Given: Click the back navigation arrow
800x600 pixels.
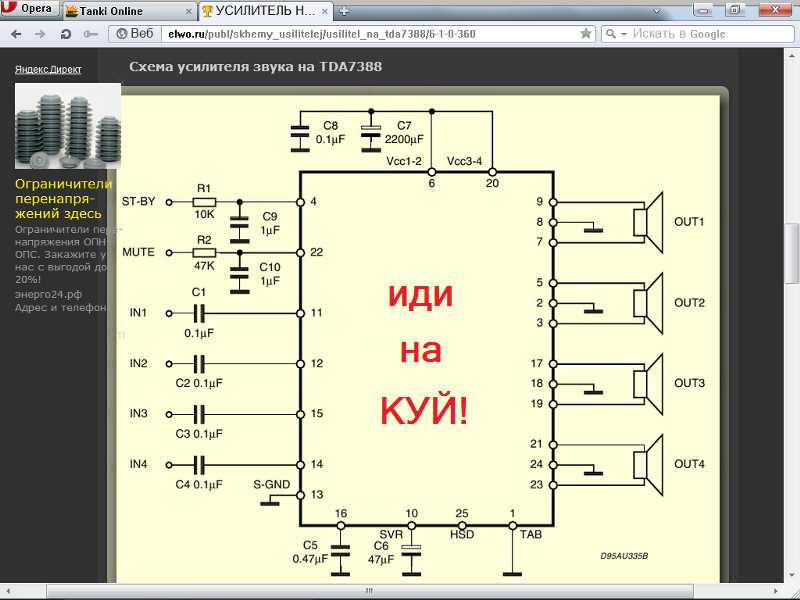Looking at the screenshot, I should (x=15, y=33).
